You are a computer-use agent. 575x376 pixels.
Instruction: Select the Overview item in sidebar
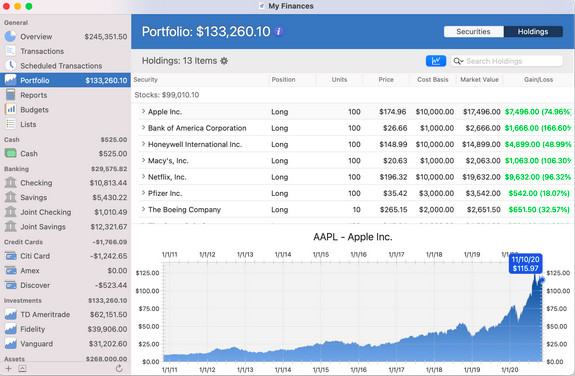65,36
